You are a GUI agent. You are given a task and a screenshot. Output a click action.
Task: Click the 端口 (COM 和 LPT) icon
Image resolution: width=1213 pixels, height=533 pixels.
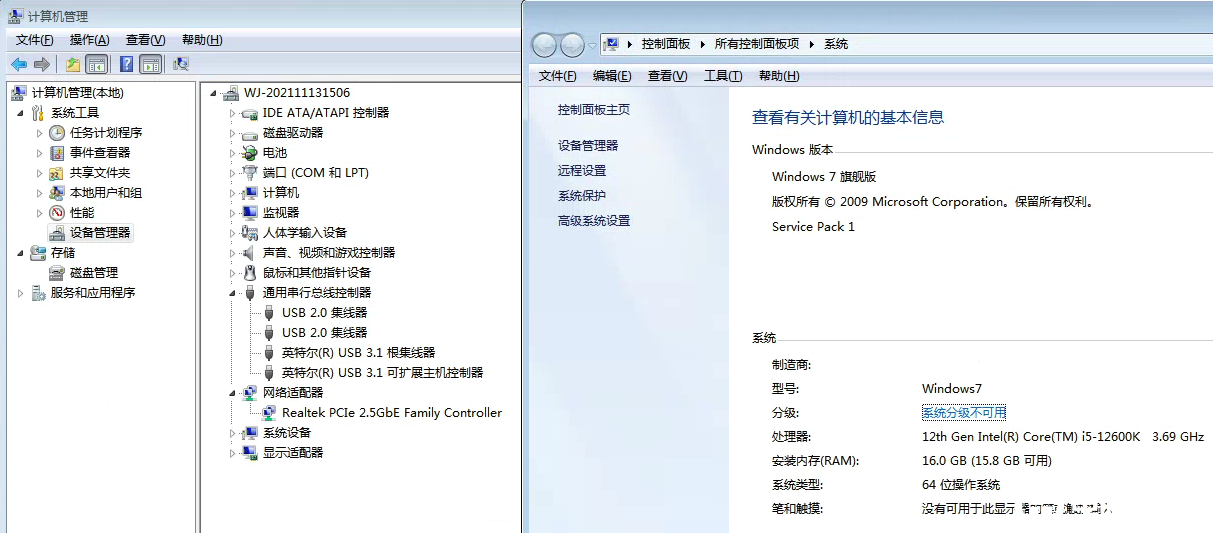250,173
